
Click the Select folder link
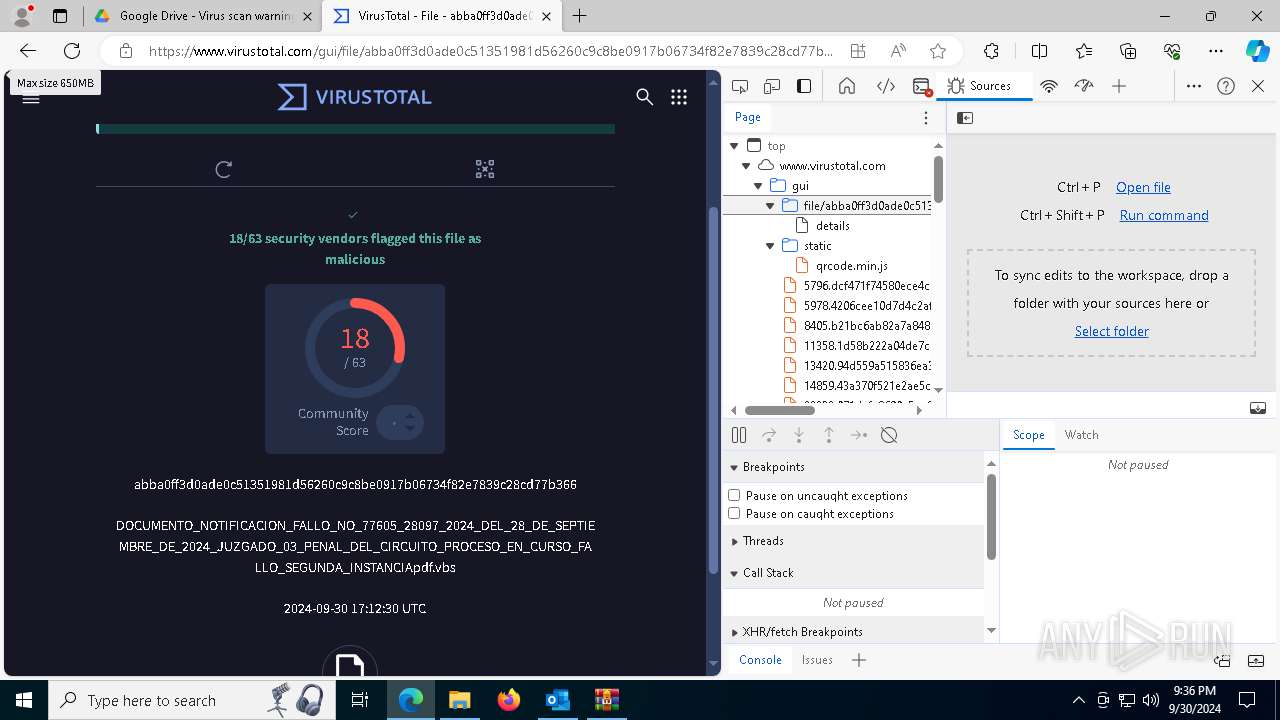point(1112,331)
